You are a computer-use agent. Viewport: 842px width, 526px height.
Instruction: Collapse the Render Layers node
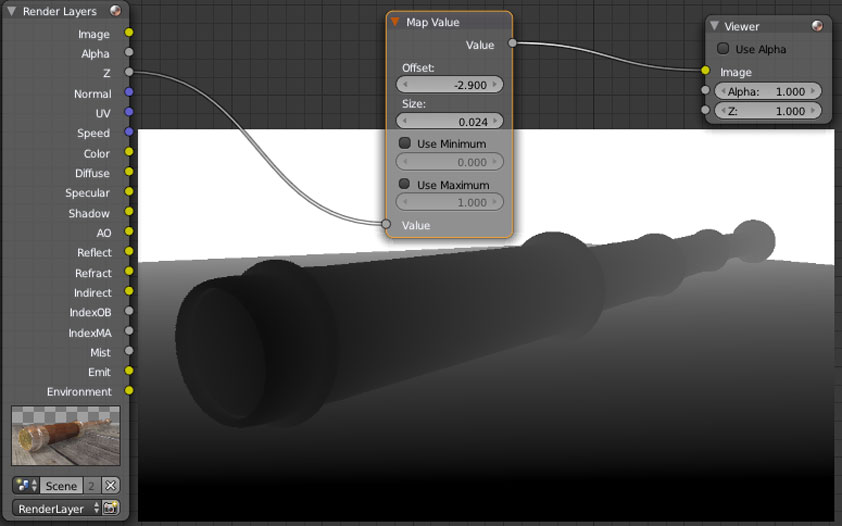point(11,11)
